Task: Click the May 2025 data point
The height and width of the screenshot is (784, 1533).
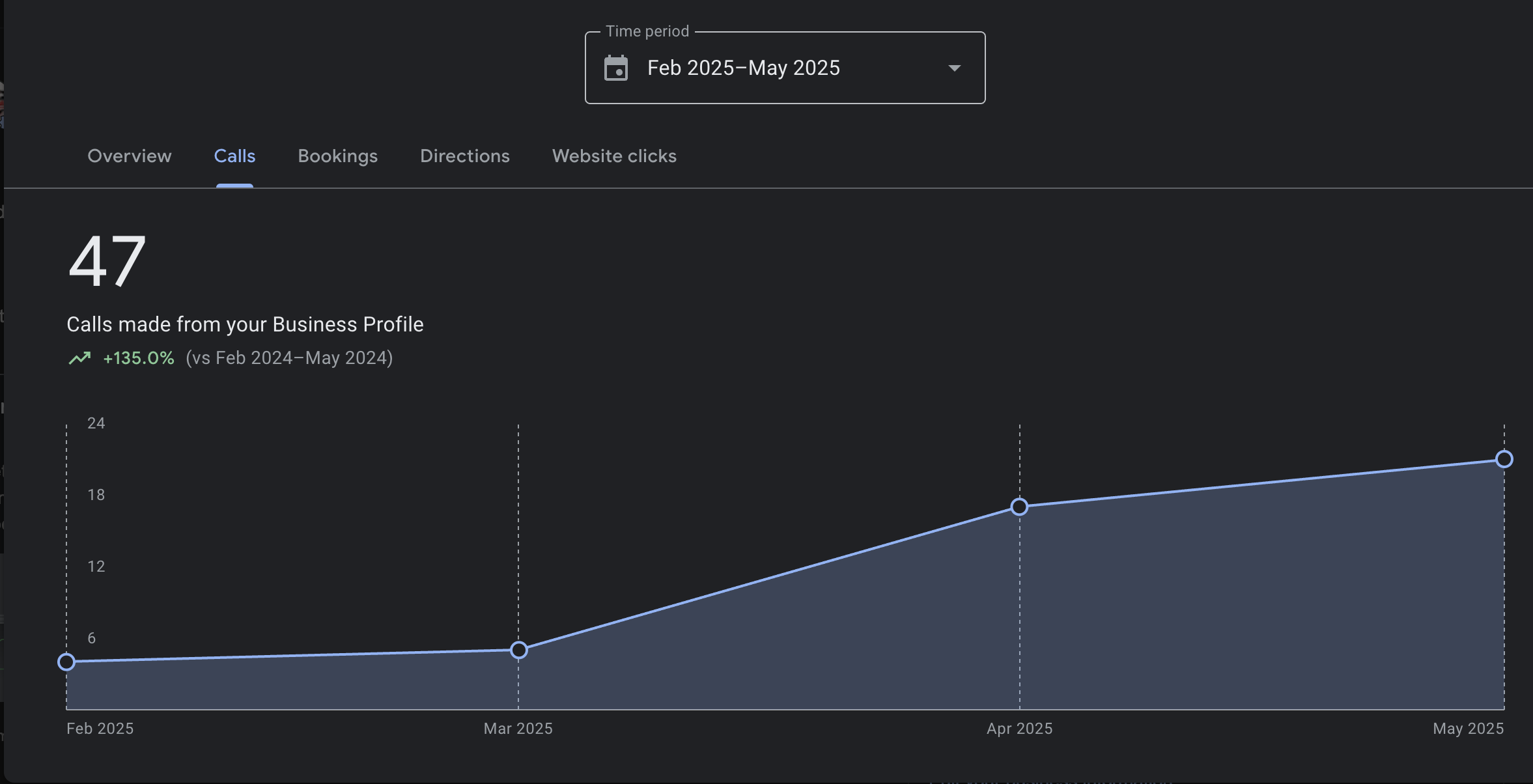Action: click(x=1504, y=459)
